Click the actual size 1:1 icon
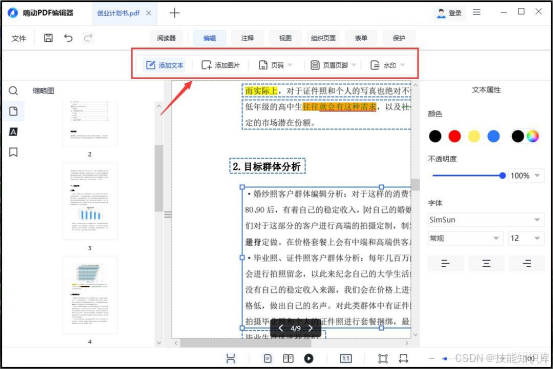The height and width of the screenshot is (369, 553). [x=346, y=359]
